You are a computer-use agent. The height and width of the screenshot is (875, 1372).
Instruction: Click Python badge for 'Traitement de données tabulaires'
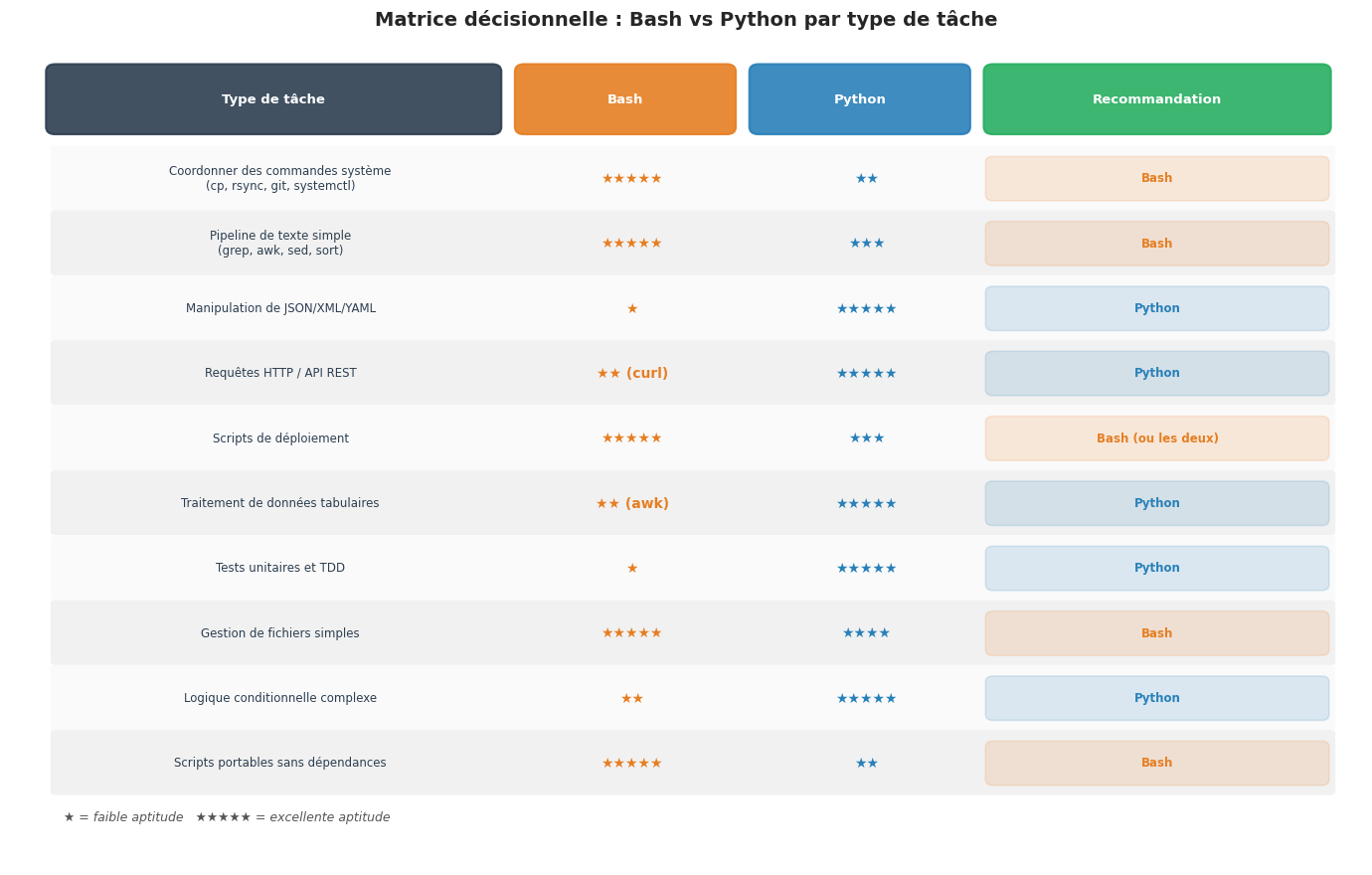click(1156, 504)
